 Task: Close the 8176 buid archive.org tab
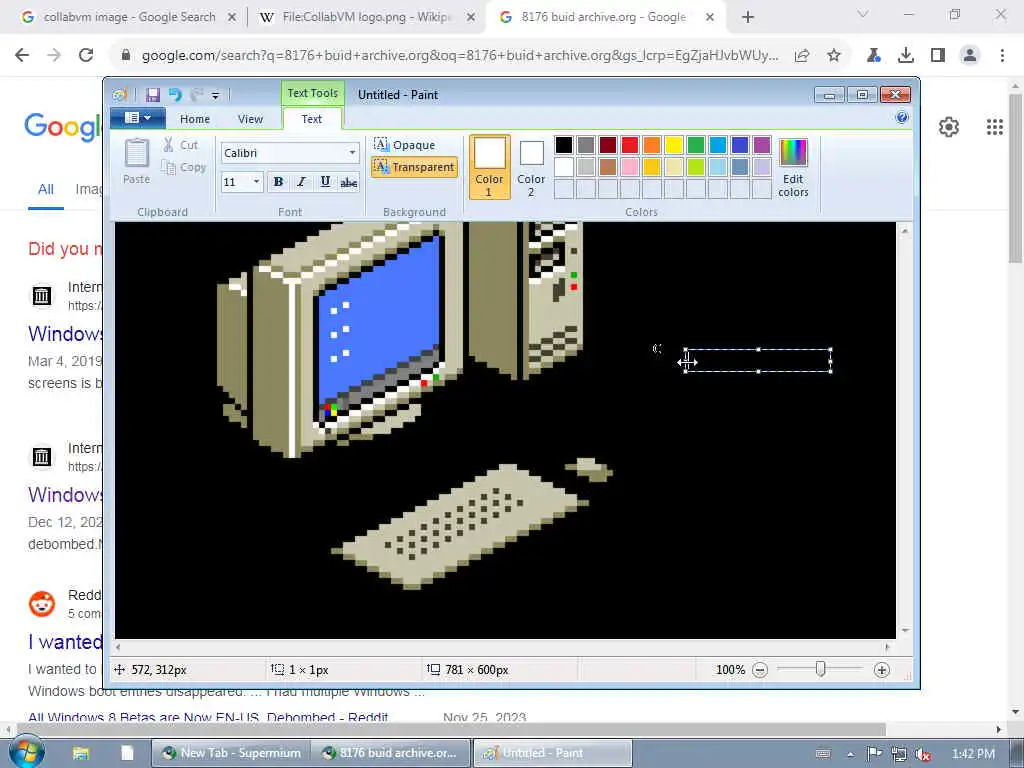click(x=710, y=18)
